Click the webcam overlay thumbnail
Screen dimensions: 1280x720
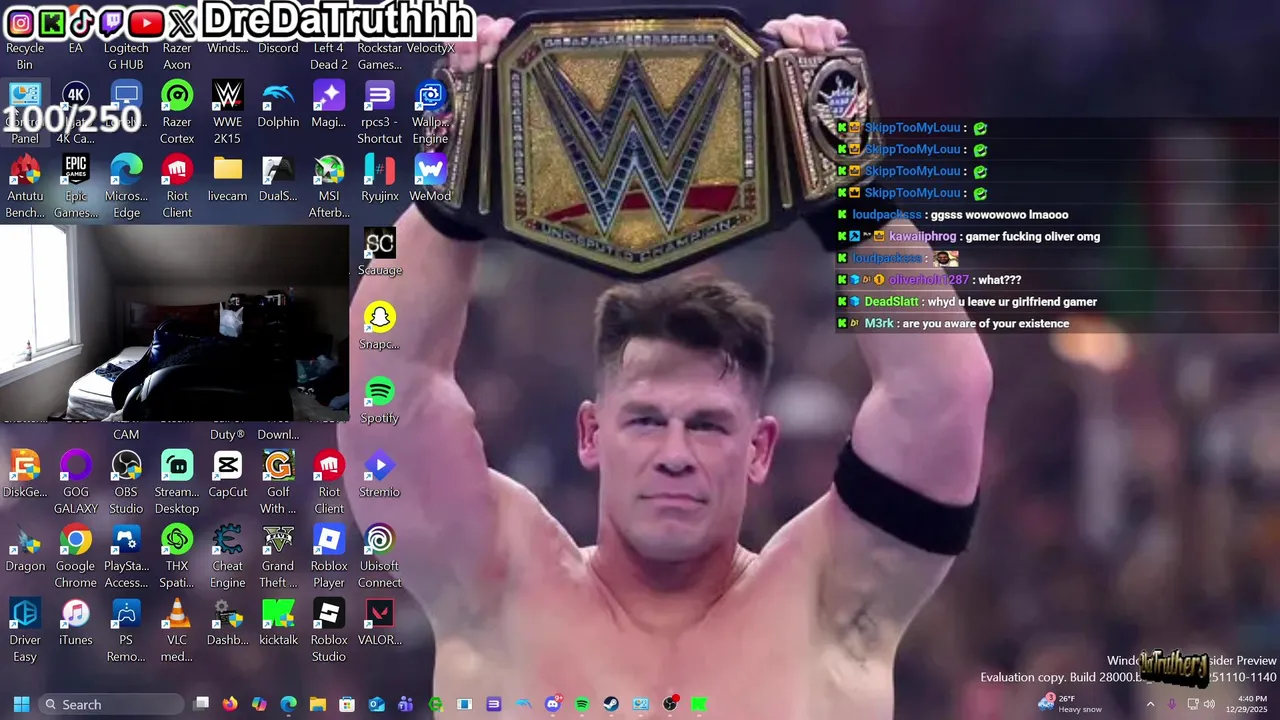point(174,322)
